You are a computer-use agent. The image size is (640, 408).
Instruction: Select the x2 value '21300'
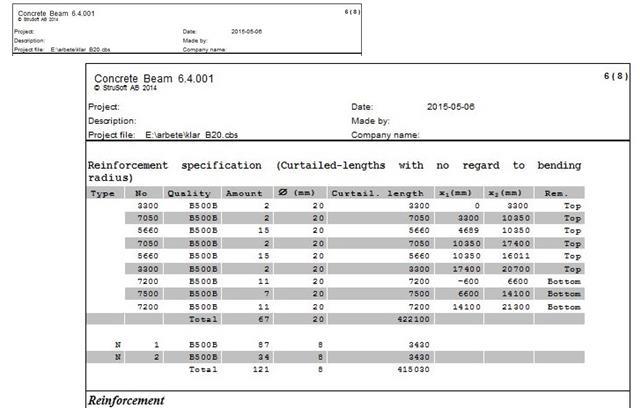[516, 307]
